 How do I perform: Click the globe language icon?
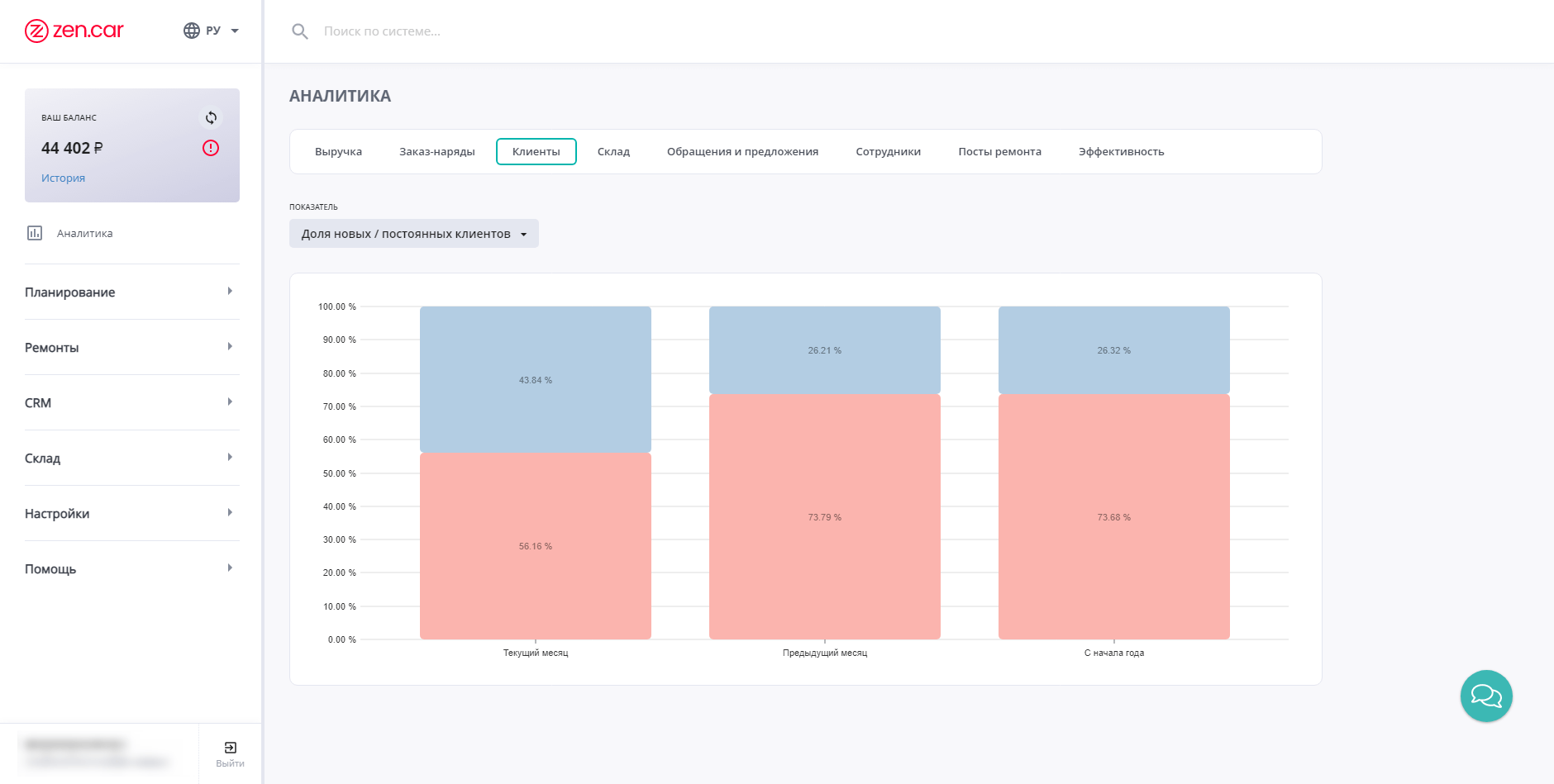(x=192, y=31)
